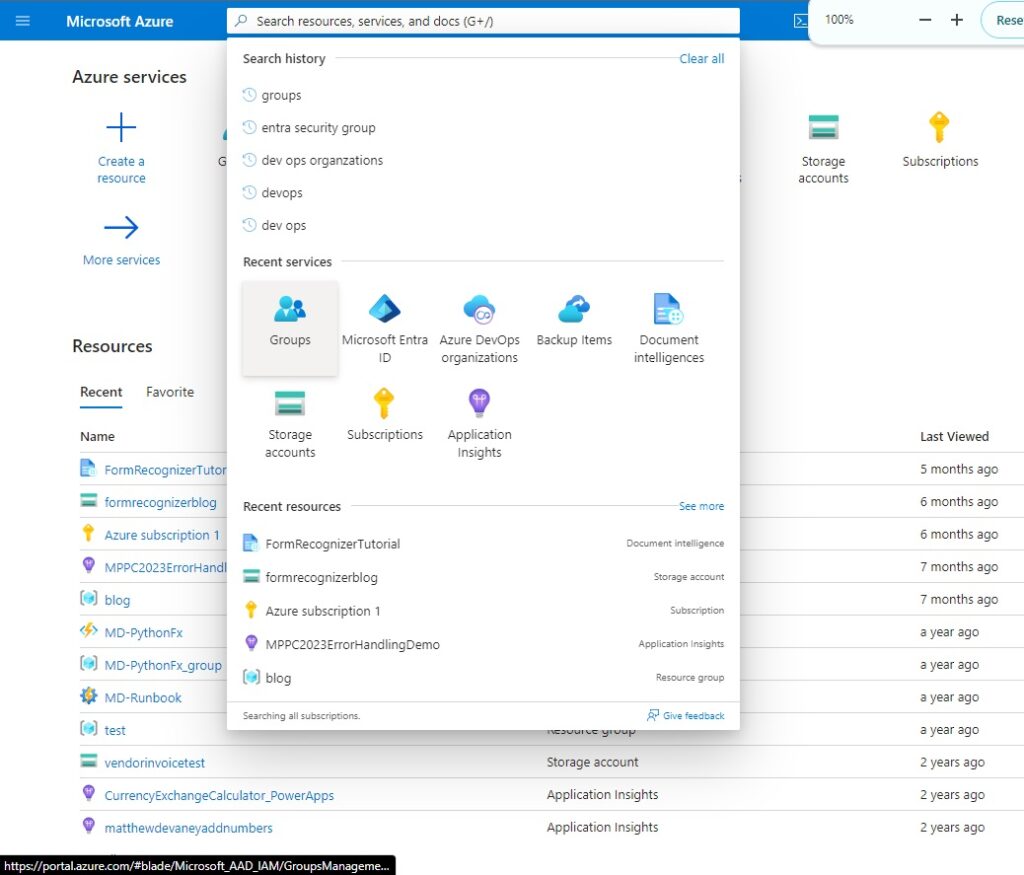Switch to the Recent resources tab
The width and height of the screenshot is (1024, 875).
[101, 392]
